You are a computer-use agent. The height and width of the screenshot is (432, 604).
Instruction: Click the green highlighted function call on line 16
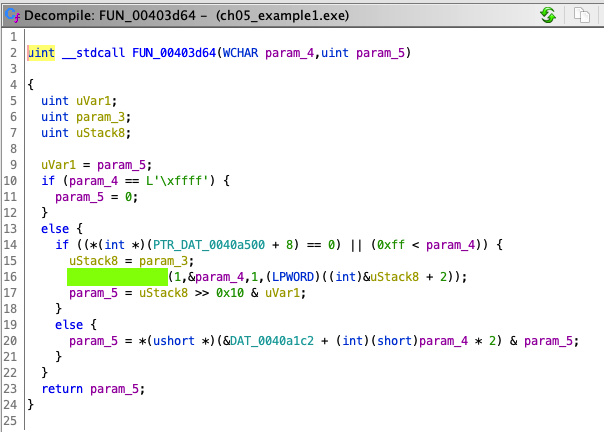[x=117, y=277]
